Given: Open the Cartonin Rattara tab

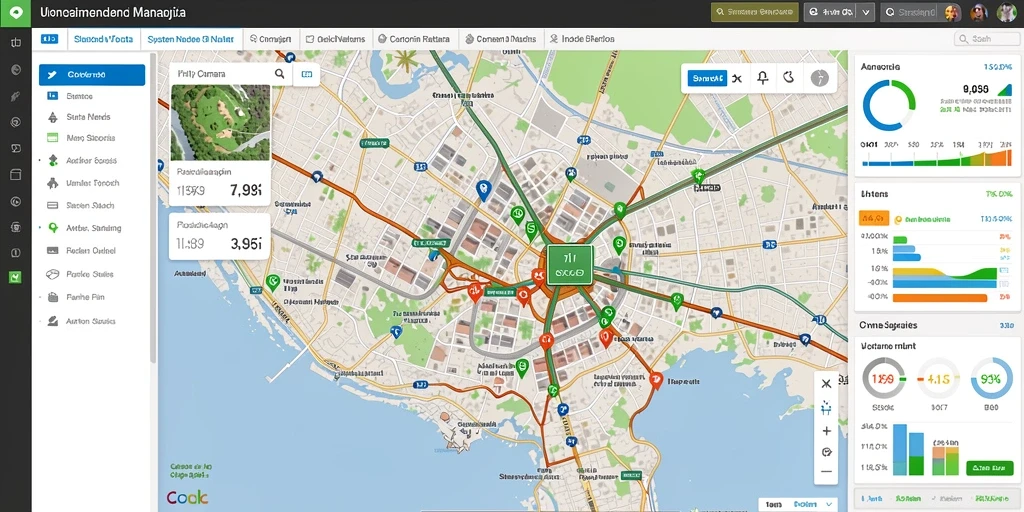Looking at the screenshot, I should 414,39.
